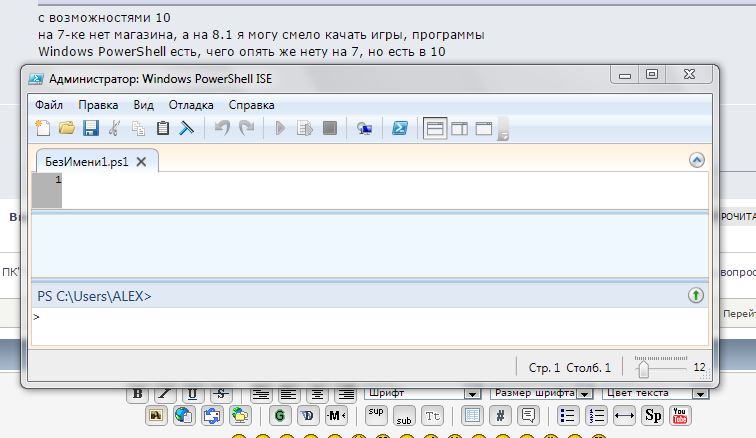Paste from clipboard in ISE toolbar

pos(162,128)
